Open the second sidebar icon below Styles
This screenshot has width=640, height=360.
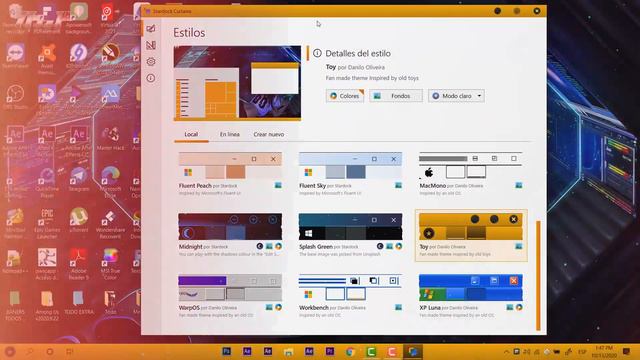coord(151,45)
